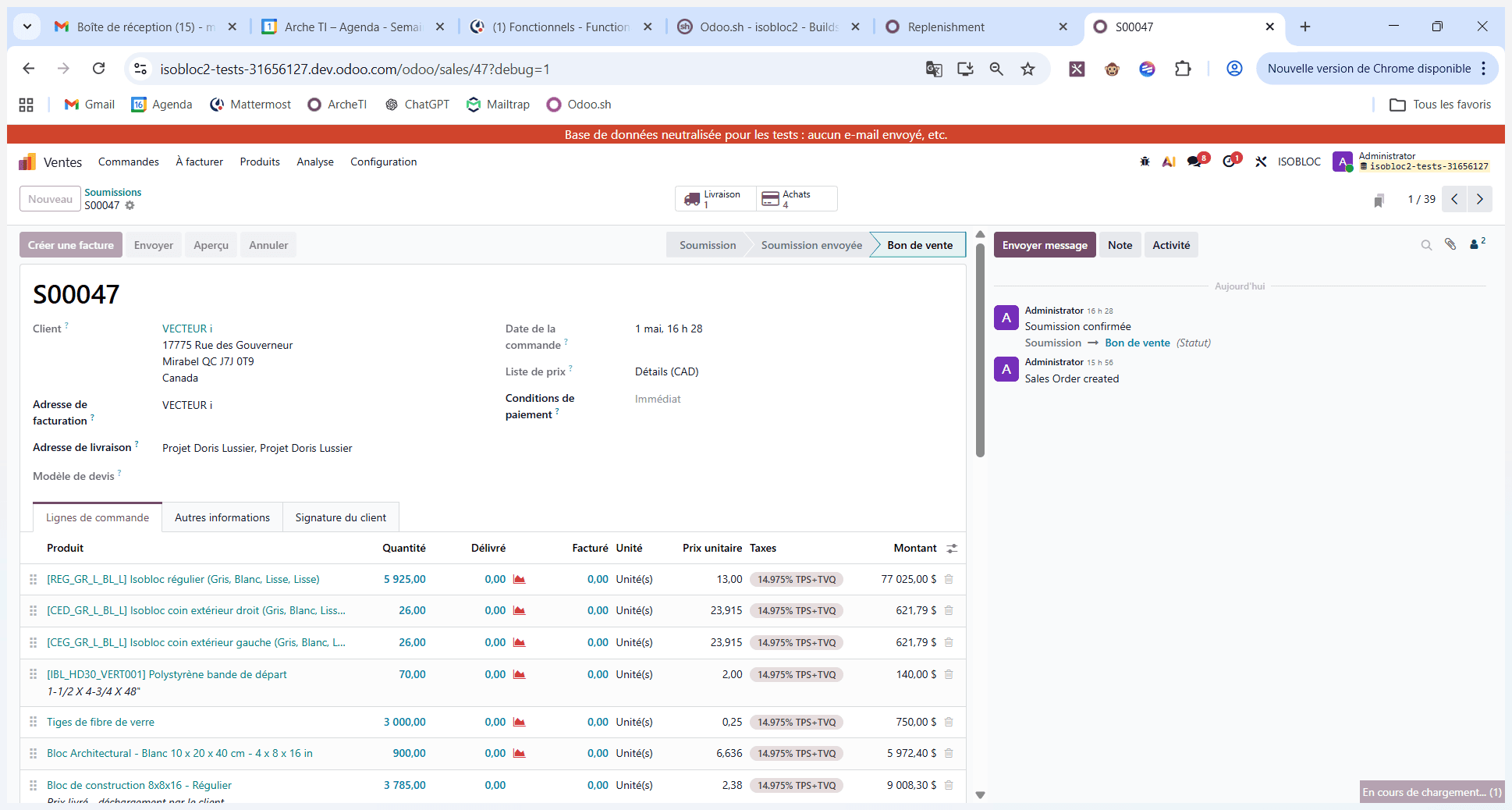
Task: Show followers icon with count 2
Action: coord(1478,243)
